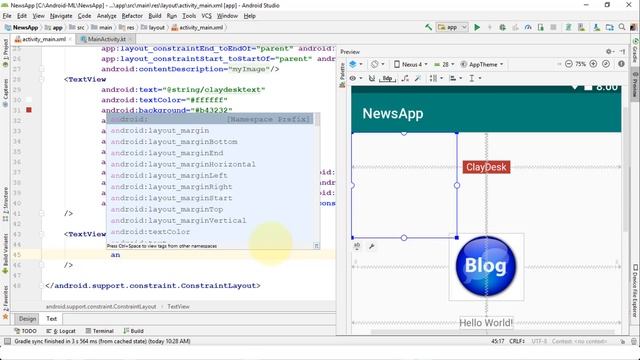
Task: Open view options eye dropdown
Action: click(356, 78)
